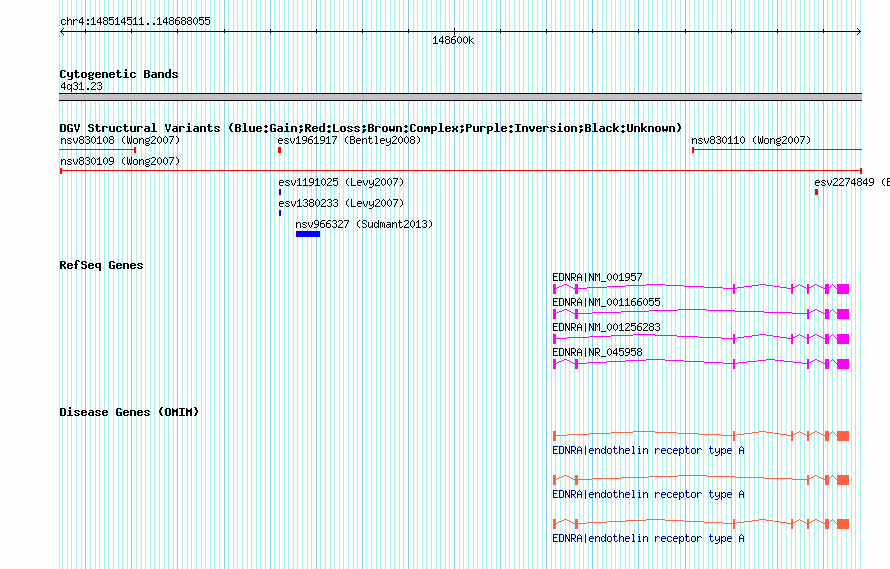Click the 4q31.23 band label
890x569 pixels.
pyautogui.click(x=81, y=86)
